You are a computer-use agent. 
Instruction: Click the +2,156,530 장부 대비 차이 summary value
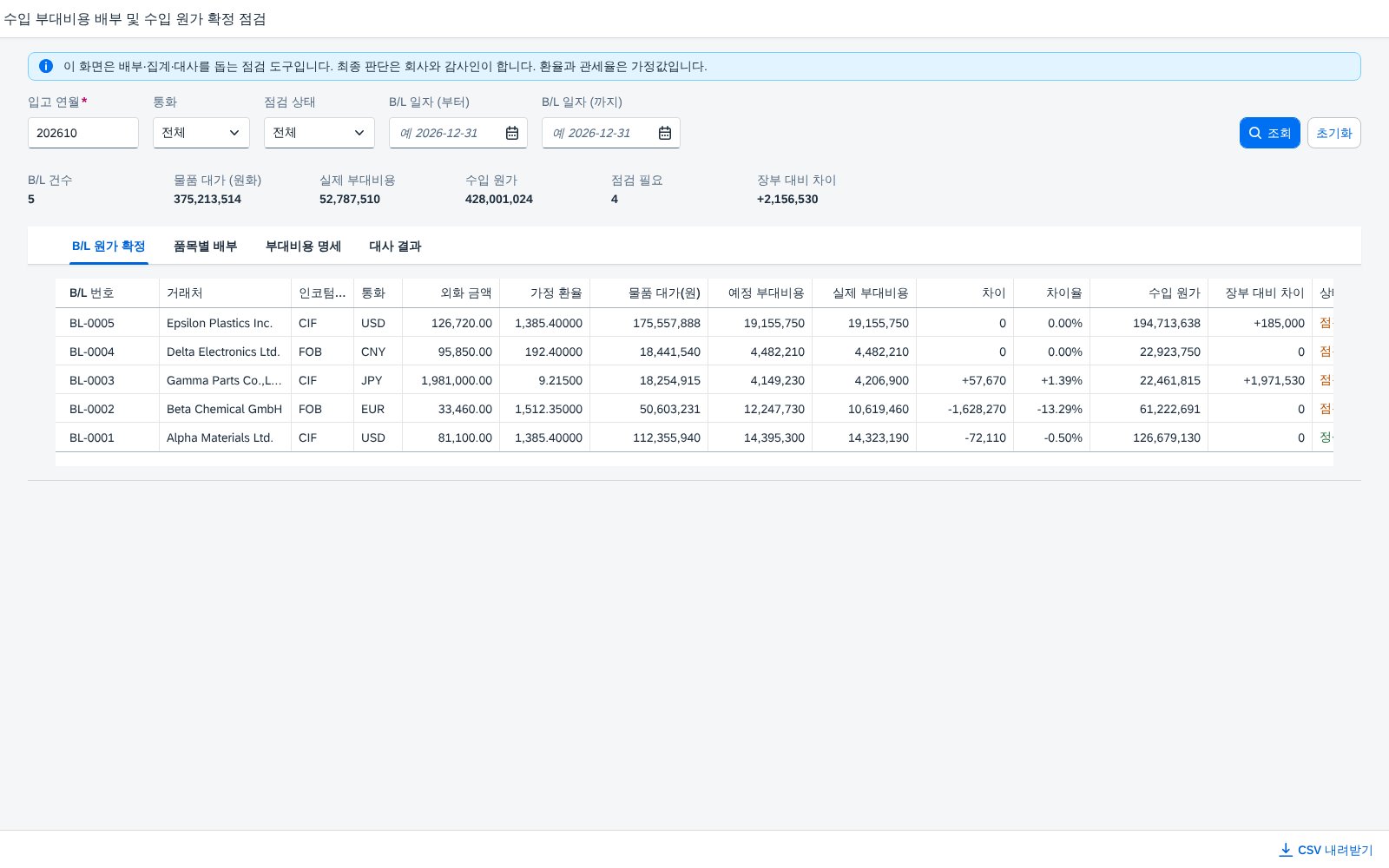point(787,199)
